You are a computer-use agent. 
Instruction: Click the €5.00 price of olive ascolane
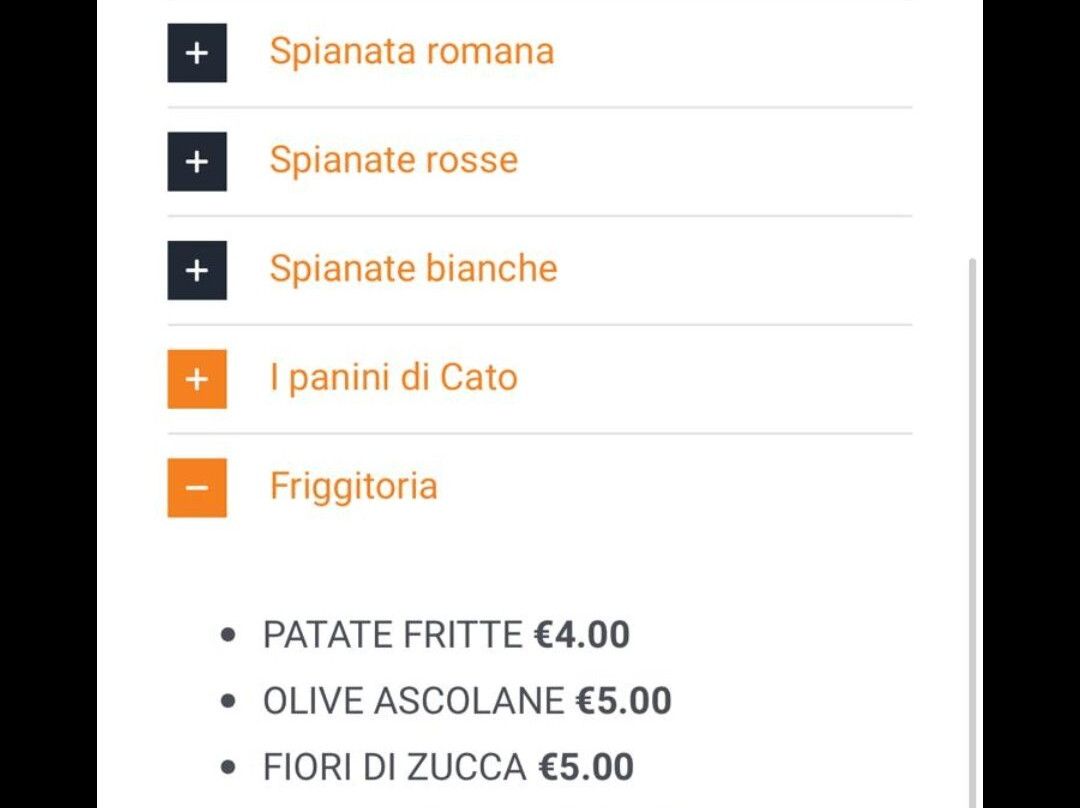623,702
